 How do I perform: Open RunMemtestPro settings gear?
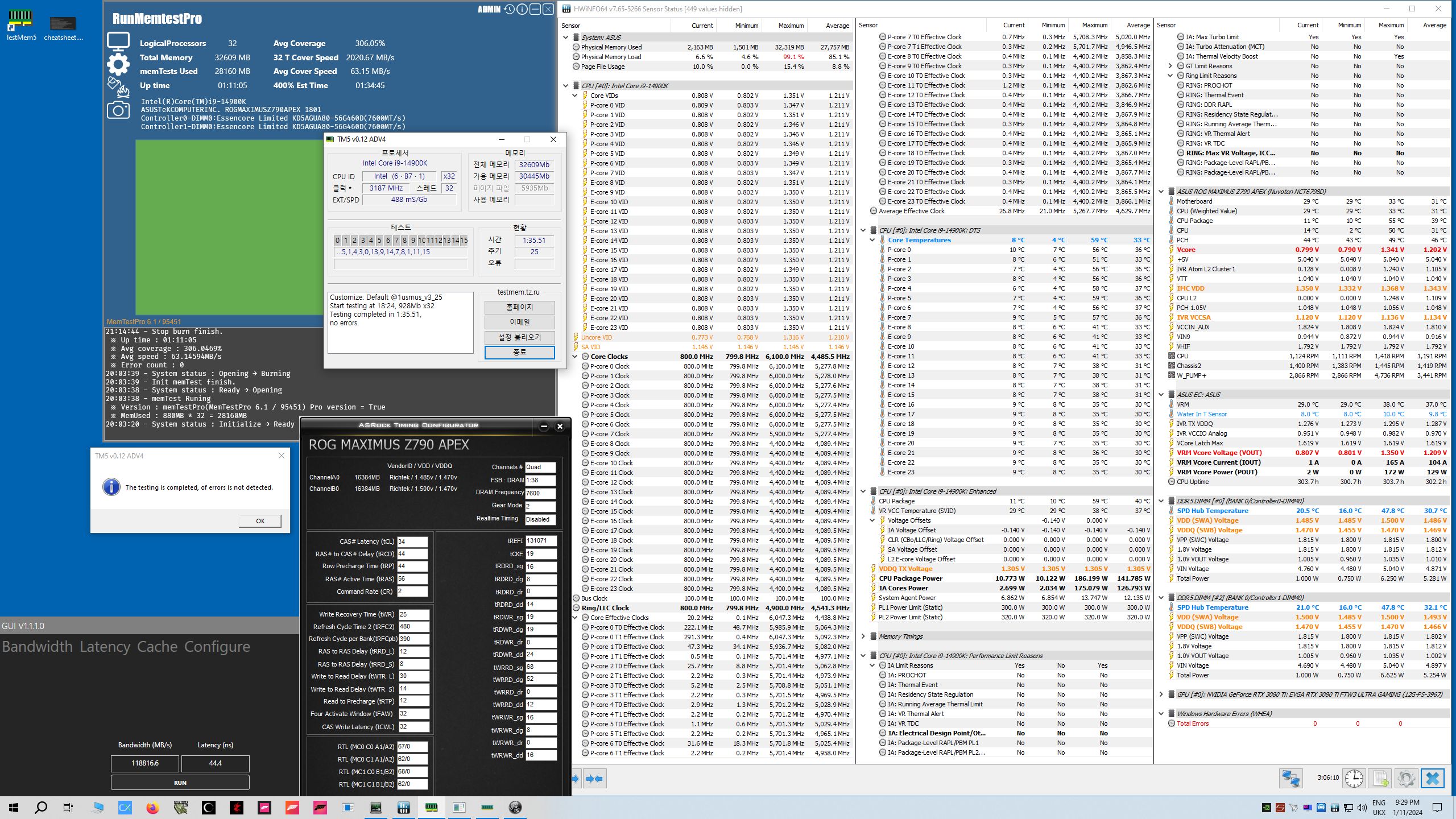point(118,64)
